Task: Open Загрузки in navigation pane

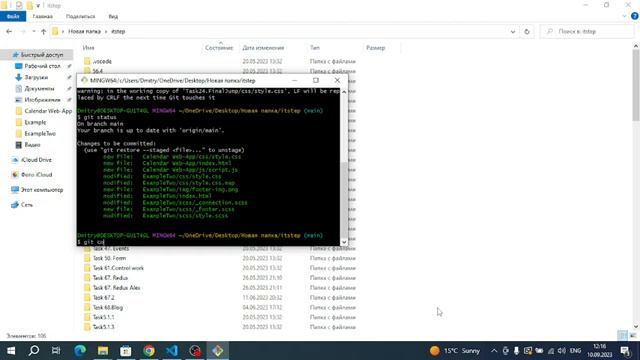Action: tap(36, 77)
